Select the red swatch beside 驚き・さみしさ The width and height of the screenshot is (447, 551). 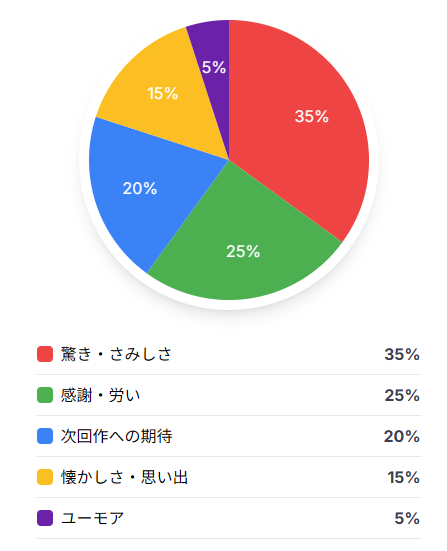(x=45, y=354)
